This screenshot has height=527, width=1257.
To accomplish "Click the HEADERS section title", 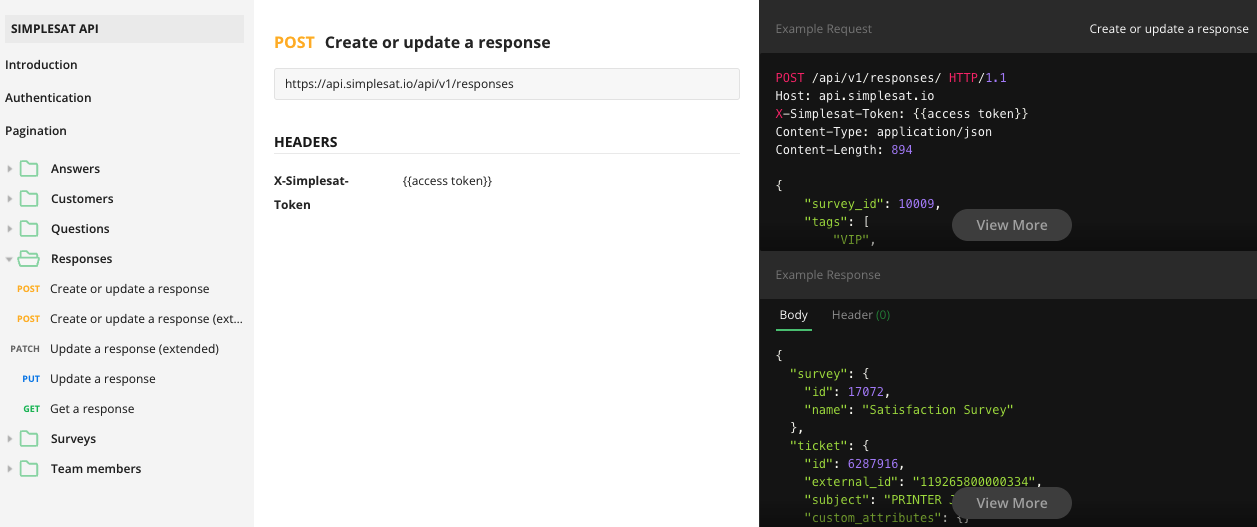I will tap(306, 142).
